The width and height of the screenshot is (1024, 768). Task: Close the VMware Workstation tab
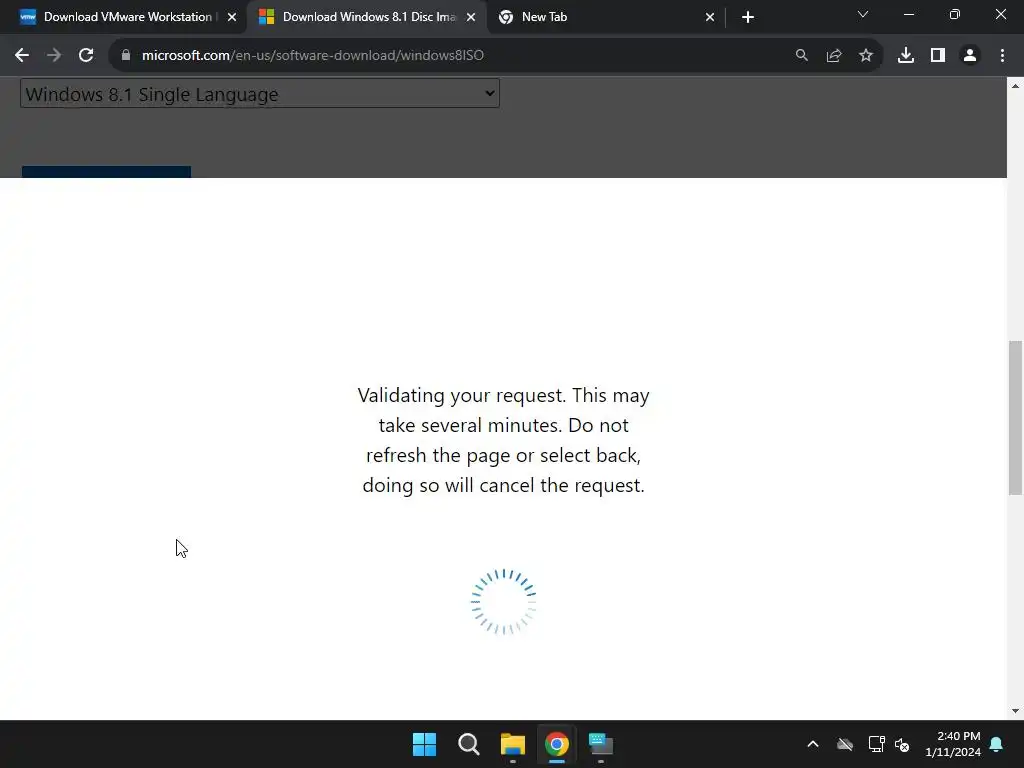click(232, 17)
